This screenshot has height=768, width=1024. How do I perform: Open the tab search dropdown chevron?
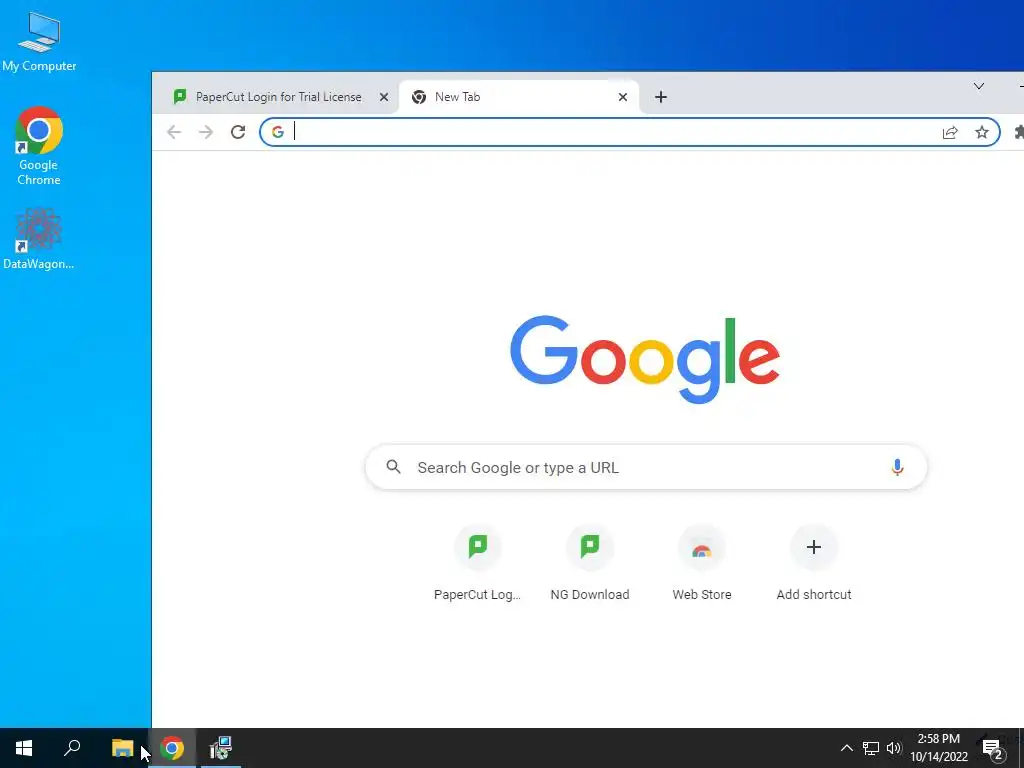[979, 86]
